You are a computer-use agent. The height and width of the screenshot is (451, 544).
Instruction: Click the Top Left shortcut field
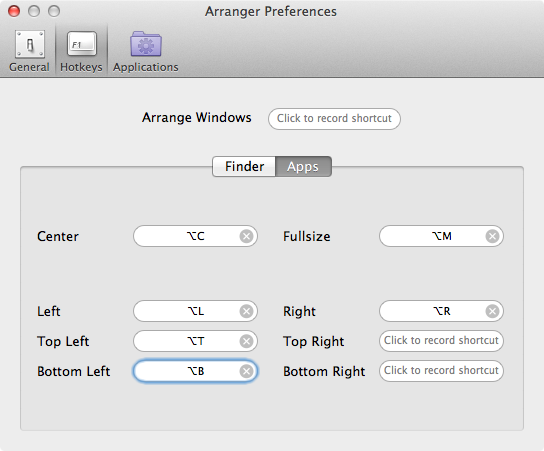[195, 341]
